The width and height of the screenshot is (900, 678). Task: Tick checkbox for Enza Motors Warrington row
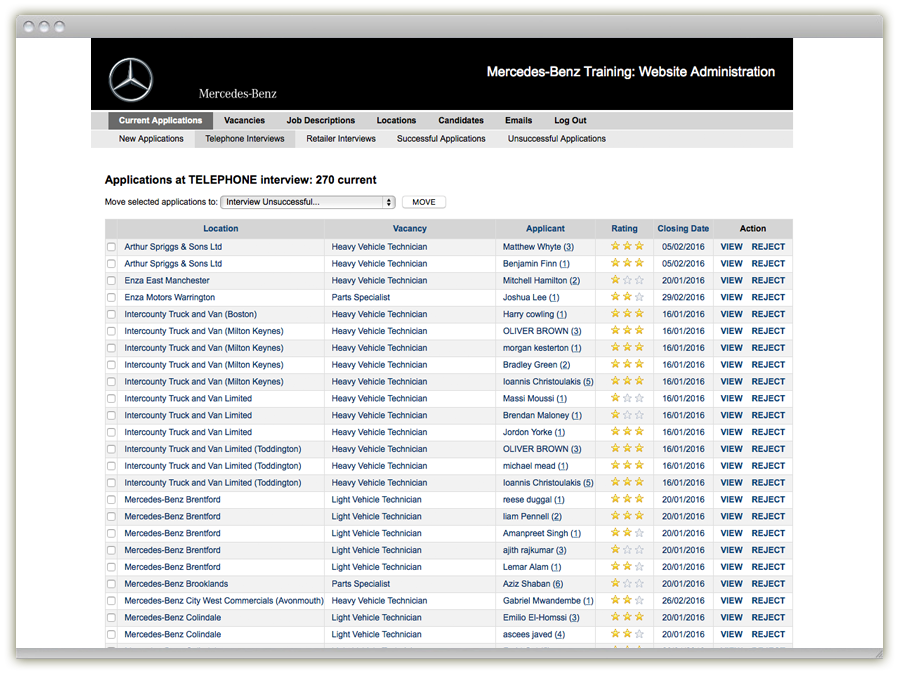(x=112, y=298)
